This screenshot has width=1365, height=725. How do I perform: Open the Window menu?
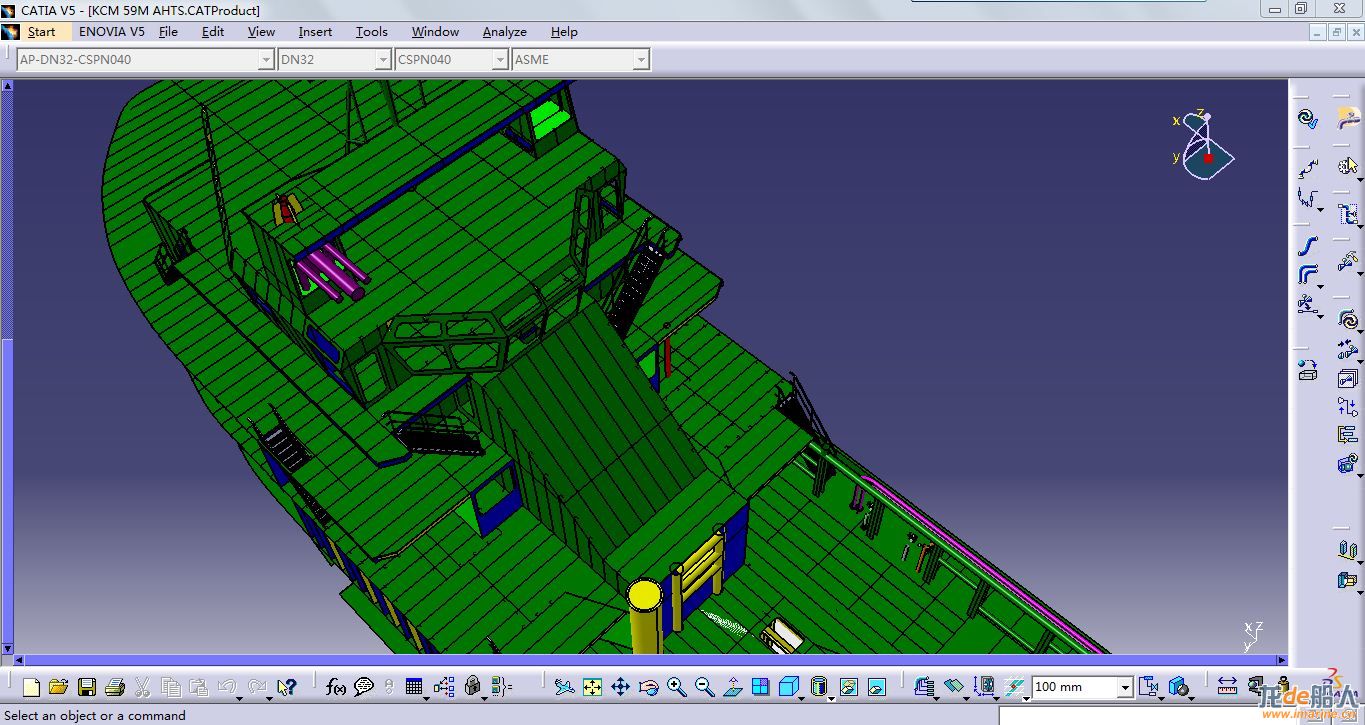[x=435, y=32]
